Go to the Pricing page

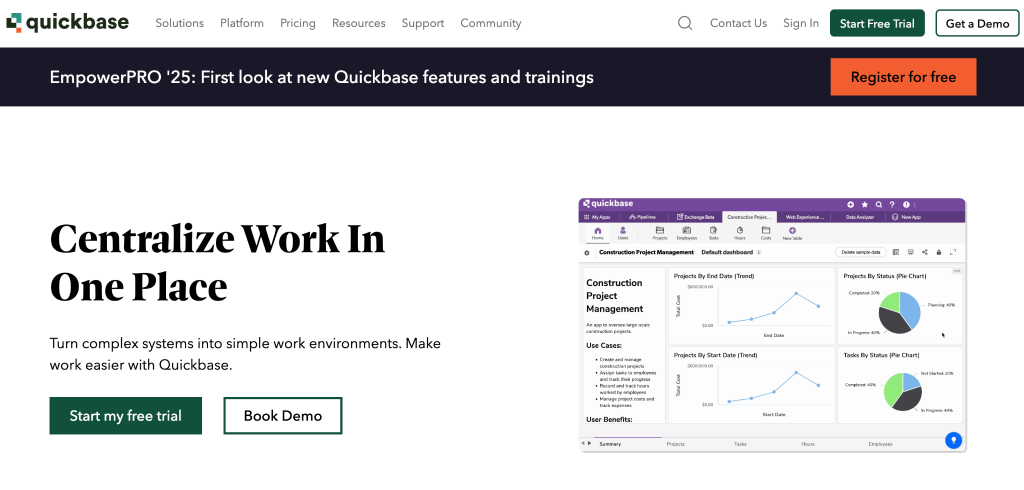pos(298,24)
